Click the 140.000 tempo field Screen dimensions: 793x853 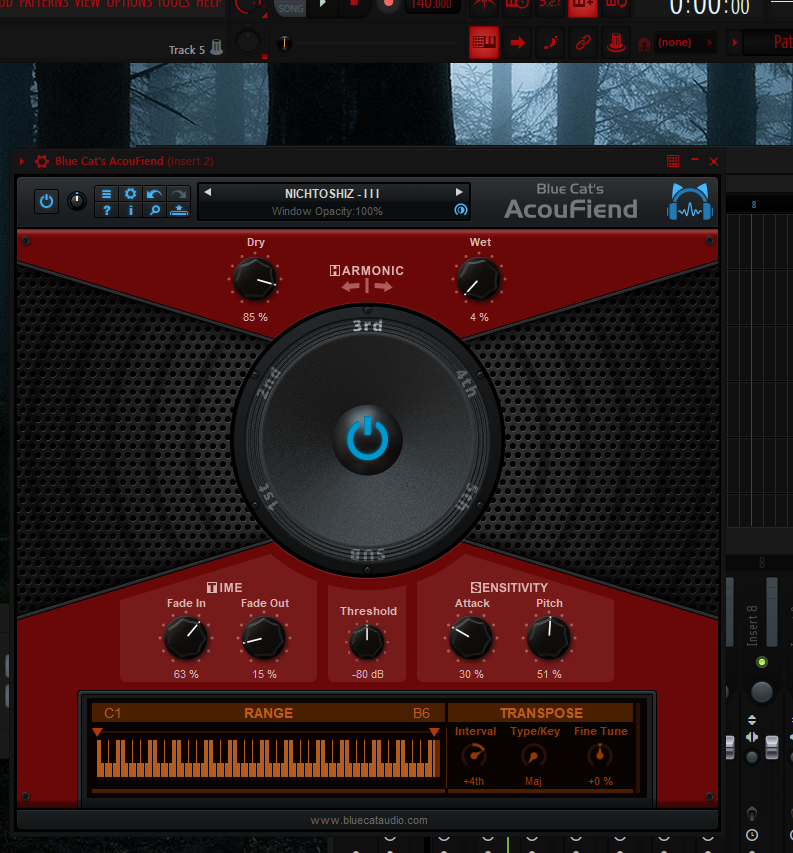[x=431, y=5]
